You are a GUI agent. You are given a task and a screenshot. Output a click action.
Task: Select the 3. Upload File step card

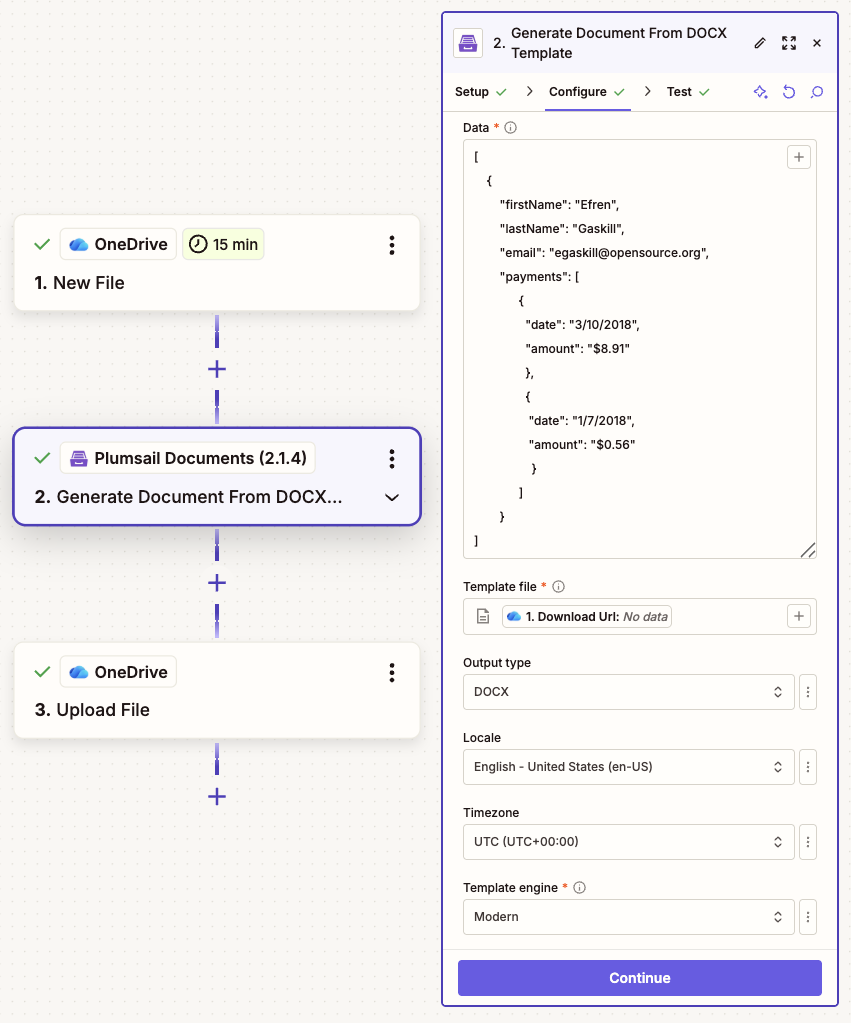217,690
